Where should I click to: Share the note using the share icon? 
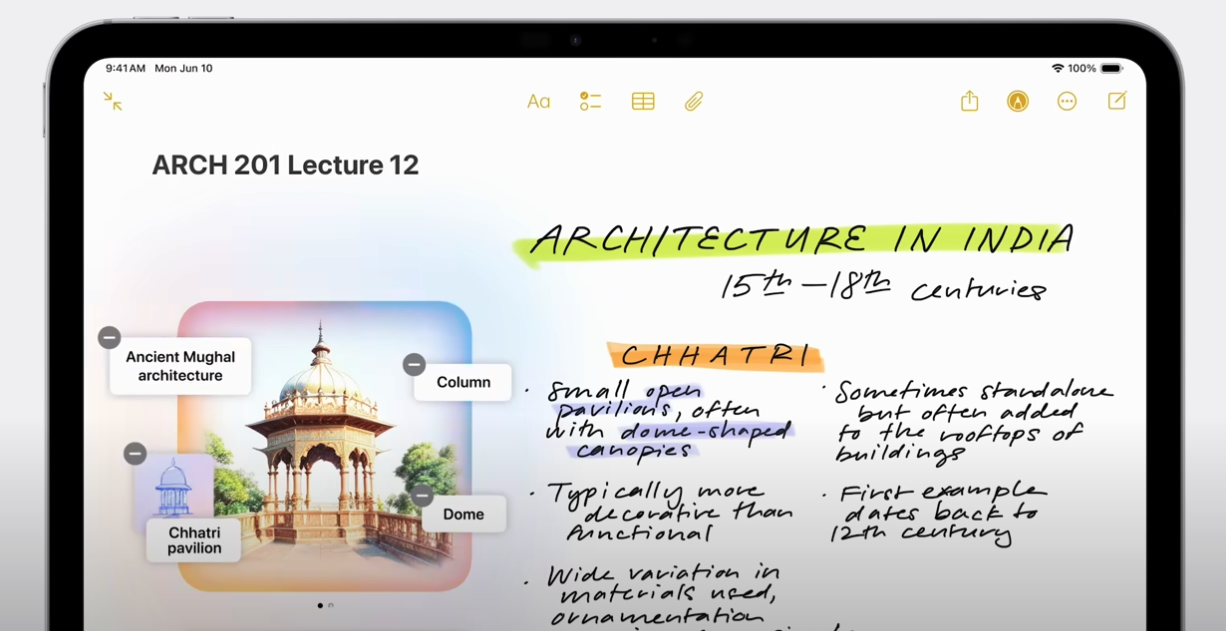pos(969,101)
